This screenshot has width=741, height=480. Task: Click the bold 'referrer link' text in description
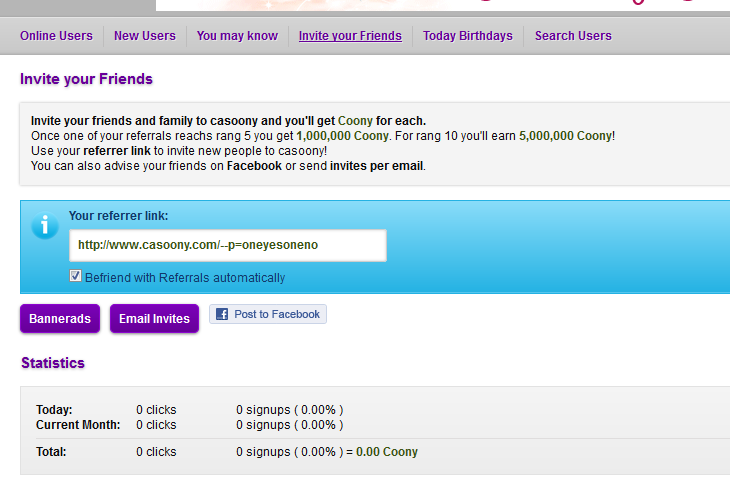(117, 151)
